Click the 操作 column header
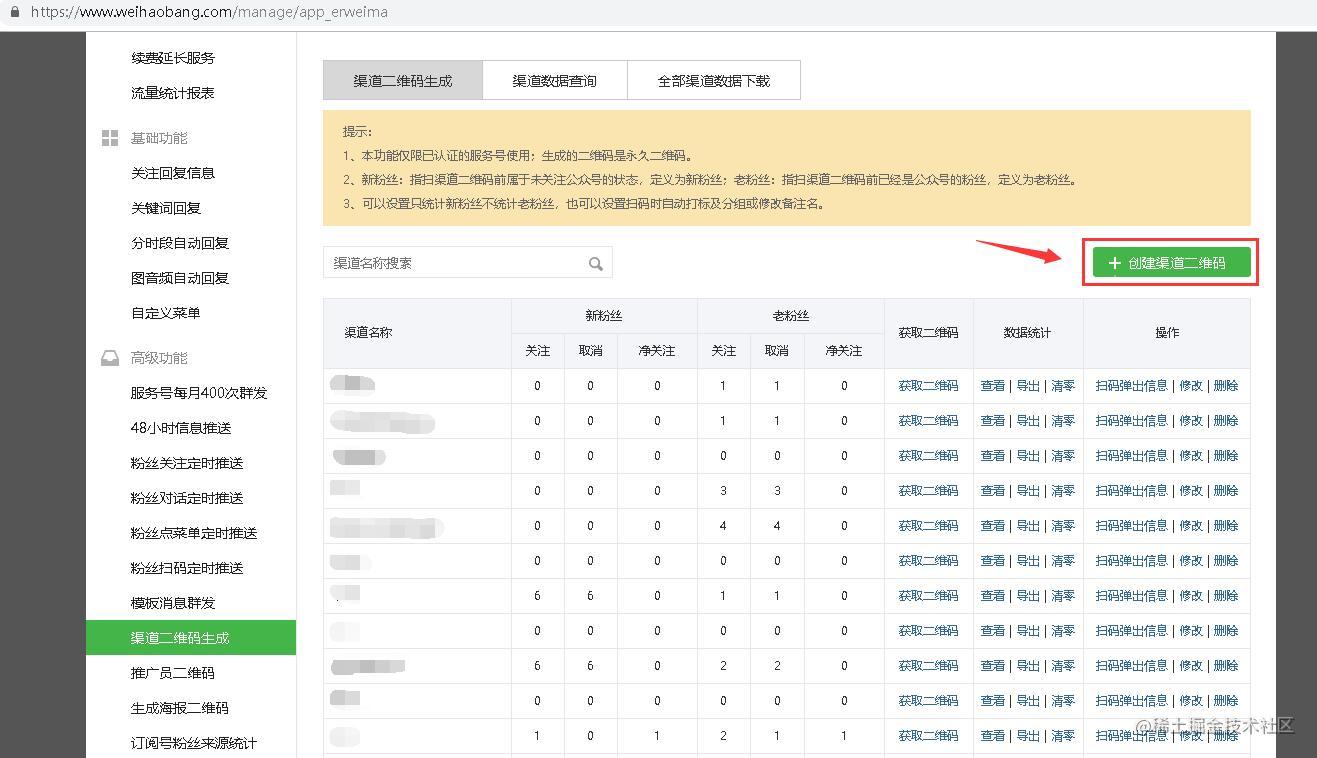Image resolution: width=1317 pixels, height=758 pixels. (1167, 333)
